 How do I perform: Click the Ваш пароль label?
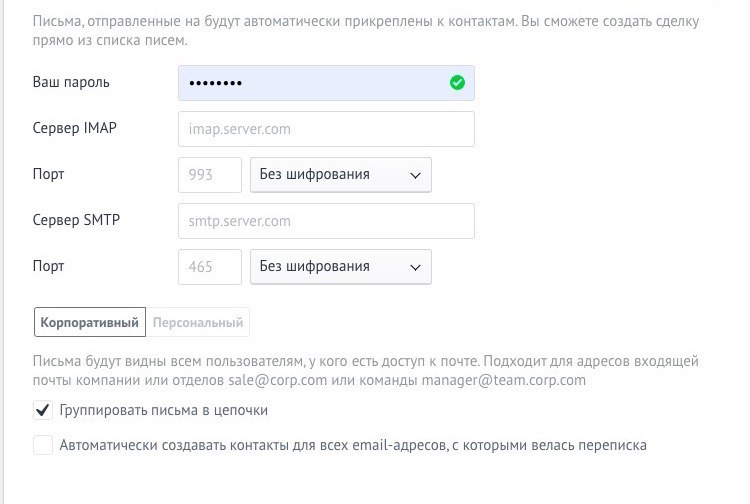click(x=71, y=82)
